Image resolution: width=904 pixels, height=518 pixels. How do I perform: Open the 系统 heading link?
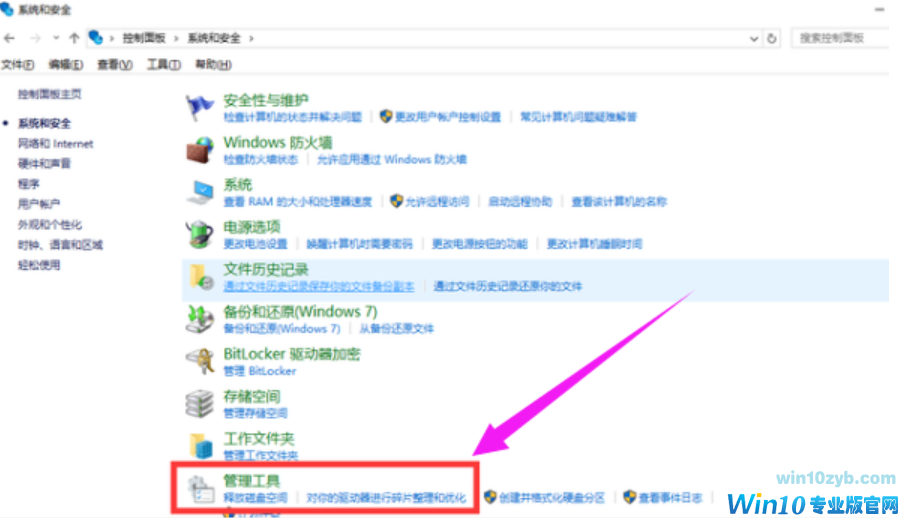238,185
